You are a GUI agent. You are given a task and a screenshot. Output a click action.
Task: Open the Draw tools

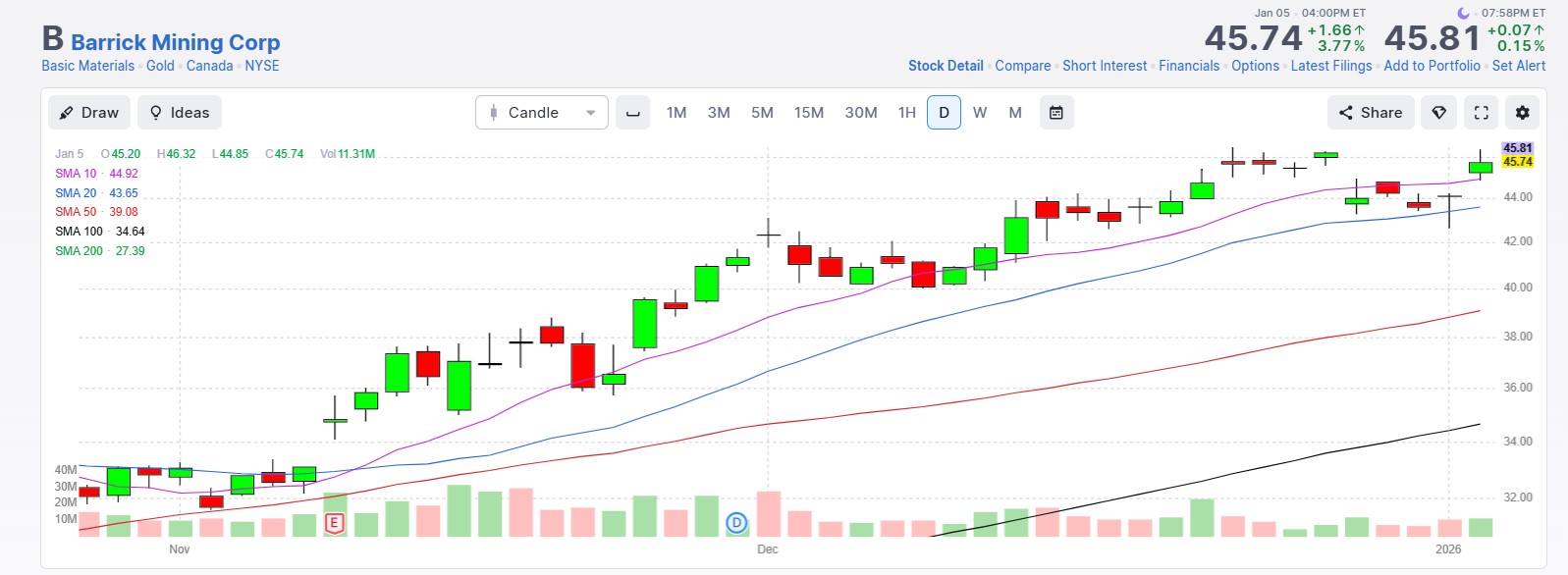tap(88, 113)
